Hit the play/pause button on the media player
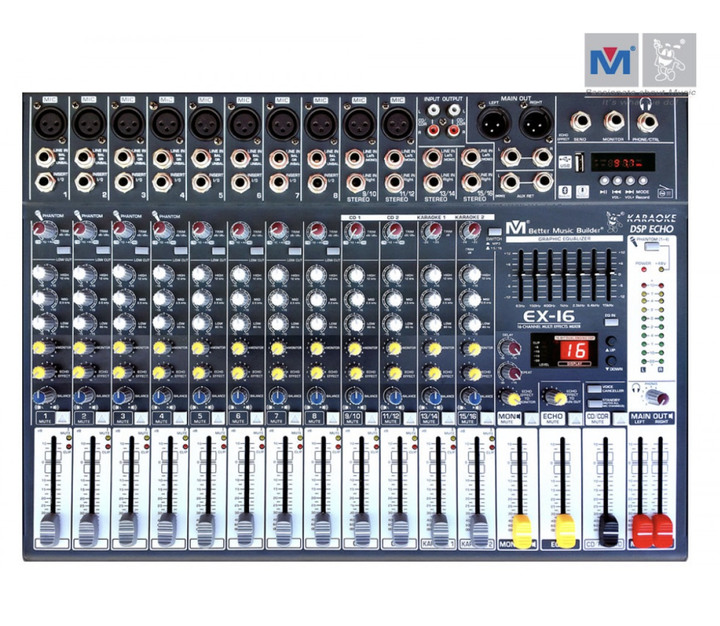This screenshot has width=720, height=626. [x=604, y=181]
